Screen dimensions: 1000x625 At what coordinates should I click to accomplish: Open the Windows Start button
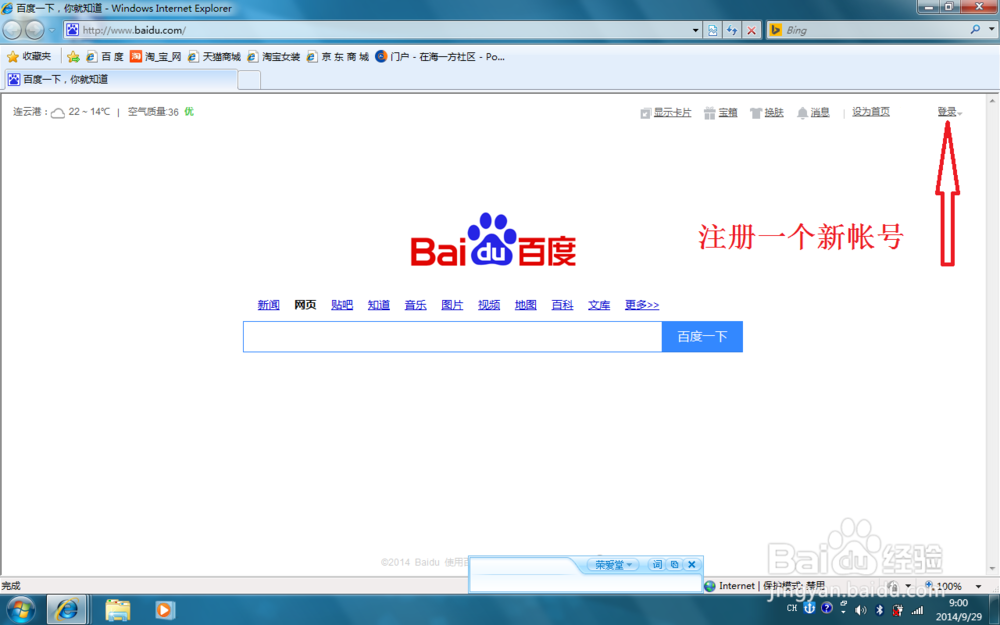click(x=21, y=610)
